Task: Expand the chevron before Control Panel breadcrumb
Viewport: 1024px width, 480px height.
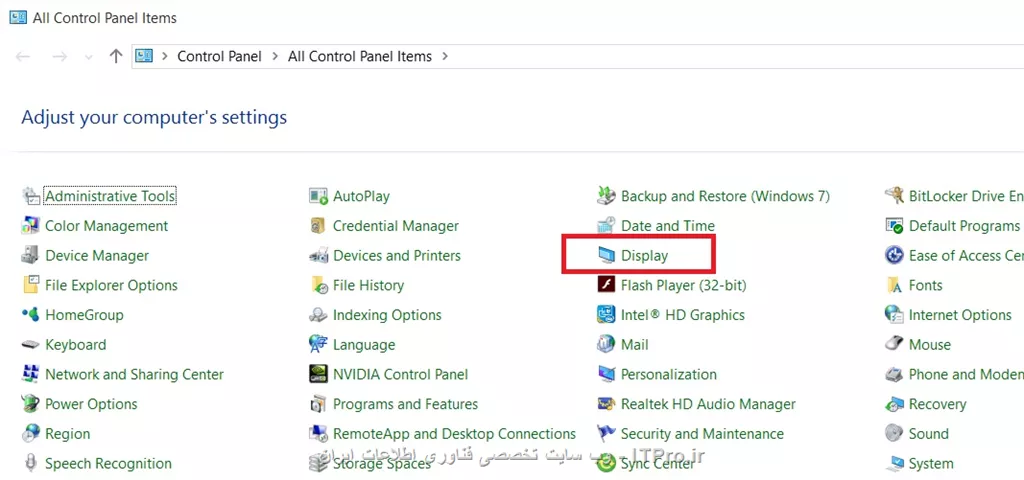Action: pyautogui.click(x=165, y=57)
